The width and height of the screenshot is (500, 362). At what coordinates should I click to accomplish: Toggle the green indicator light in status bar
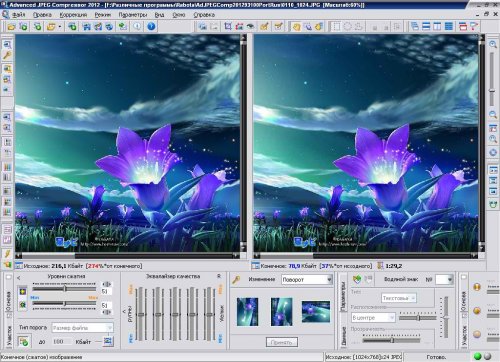point(478,356)
